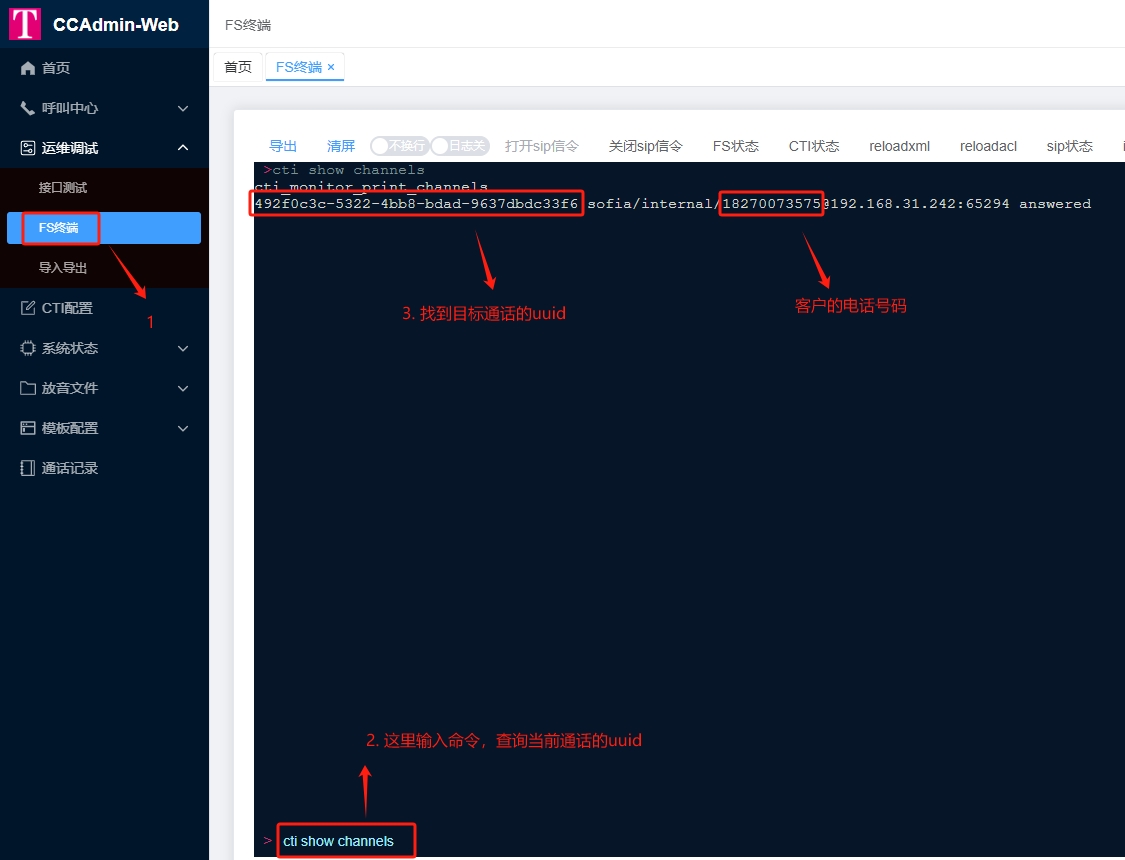Open 接口测试 in the sidebar
Image resolution: width=1125 pixels, height=860 pixels.
point(63,188)
